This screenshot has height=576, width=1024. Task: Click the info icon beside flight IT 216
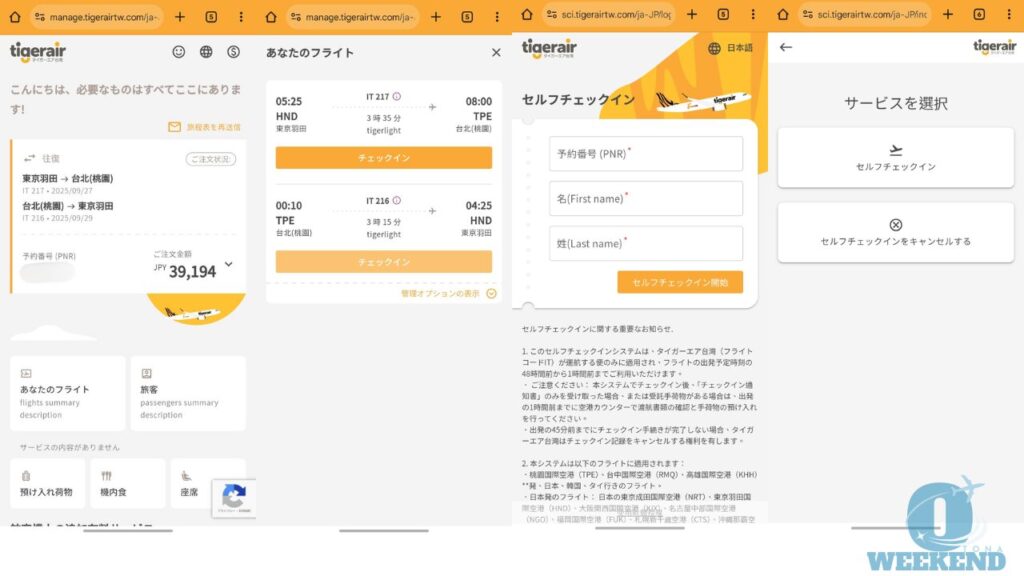click(x=397, y=201)
